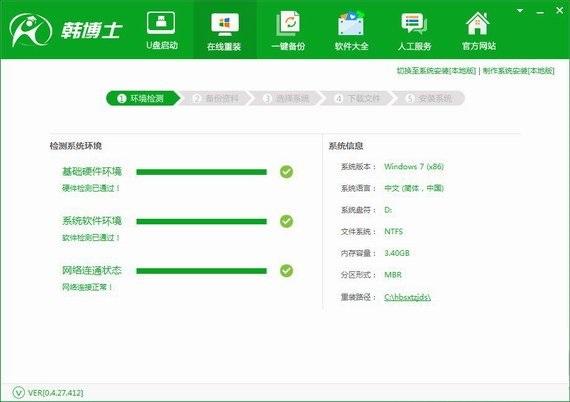Select step 5 安装系统
This screenshot has width=570, height=402.
tap(429, 98)
